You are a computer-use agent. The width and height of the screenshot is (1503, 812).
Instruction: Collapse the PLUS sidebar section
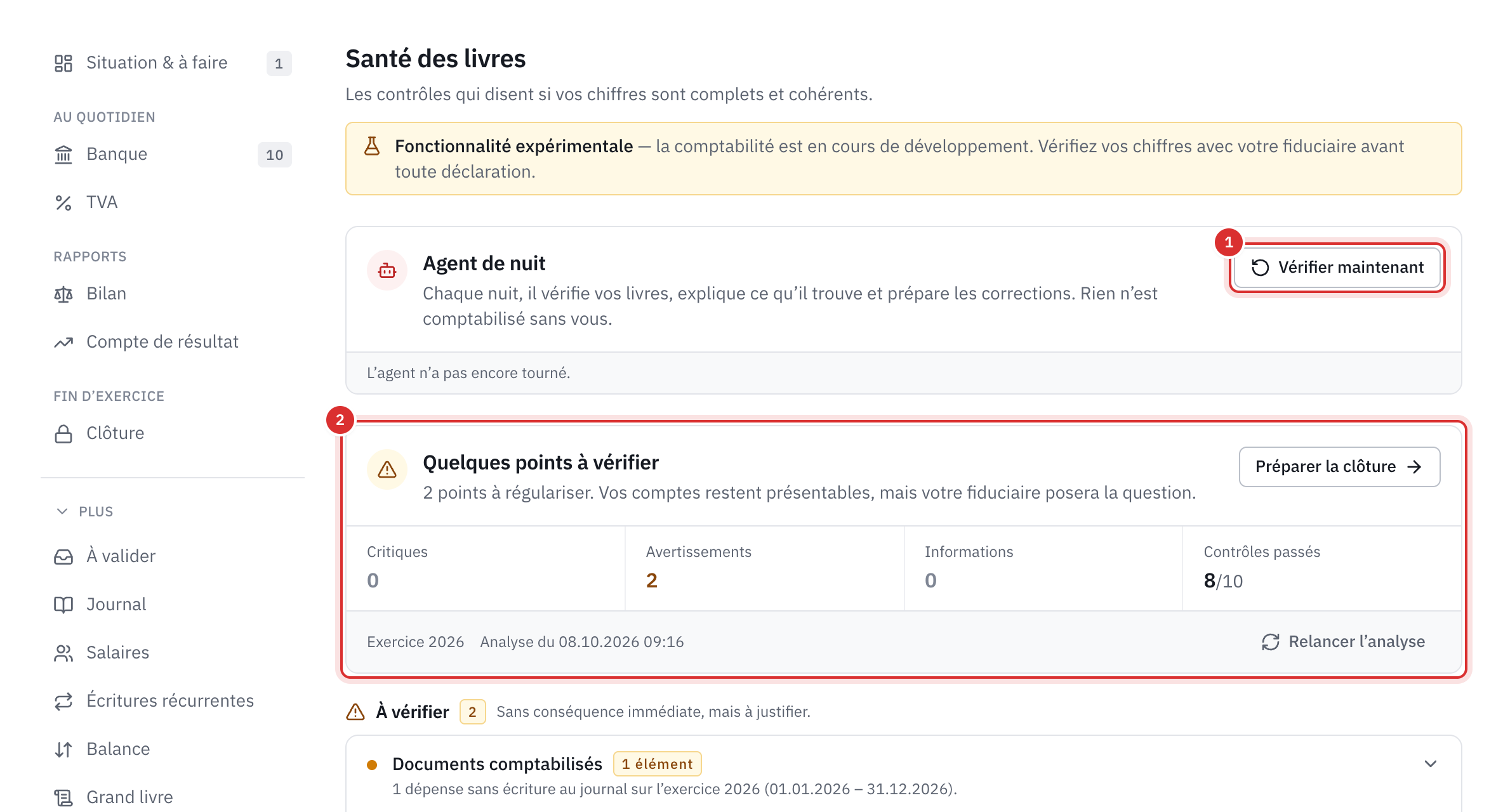84,511
